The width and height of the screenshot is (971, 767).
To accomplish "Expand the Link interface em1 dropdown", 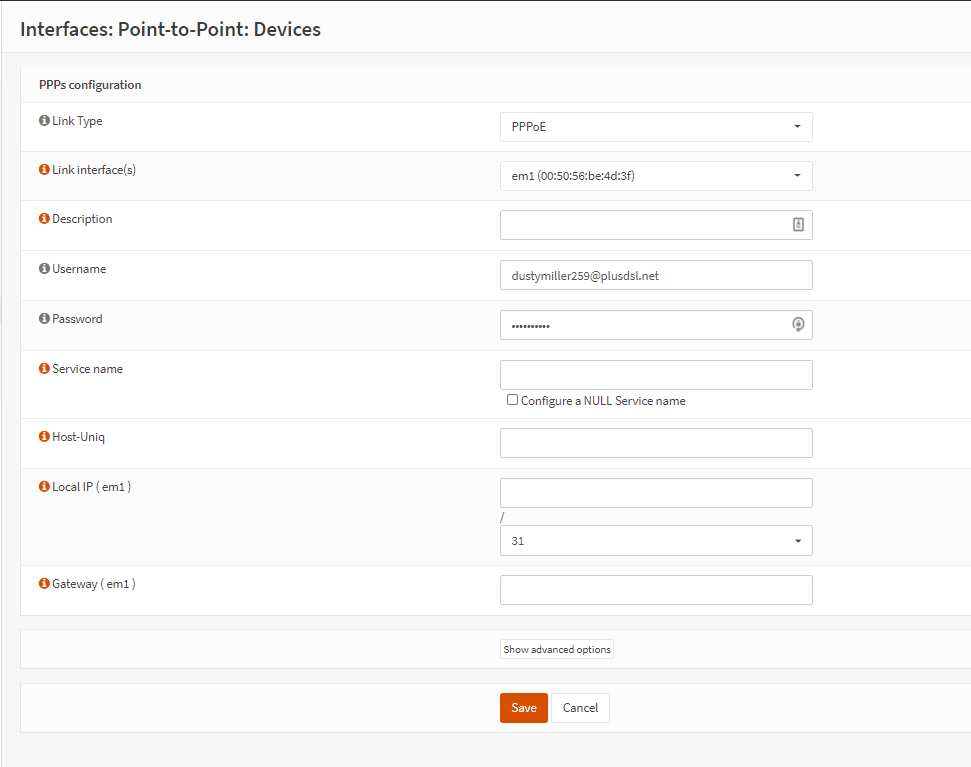I will [656, 176].
